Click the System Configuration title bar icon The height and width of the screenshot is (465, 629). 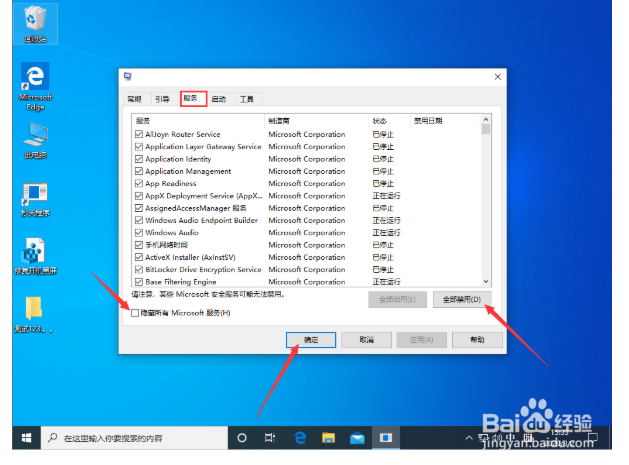coord(128,76)
